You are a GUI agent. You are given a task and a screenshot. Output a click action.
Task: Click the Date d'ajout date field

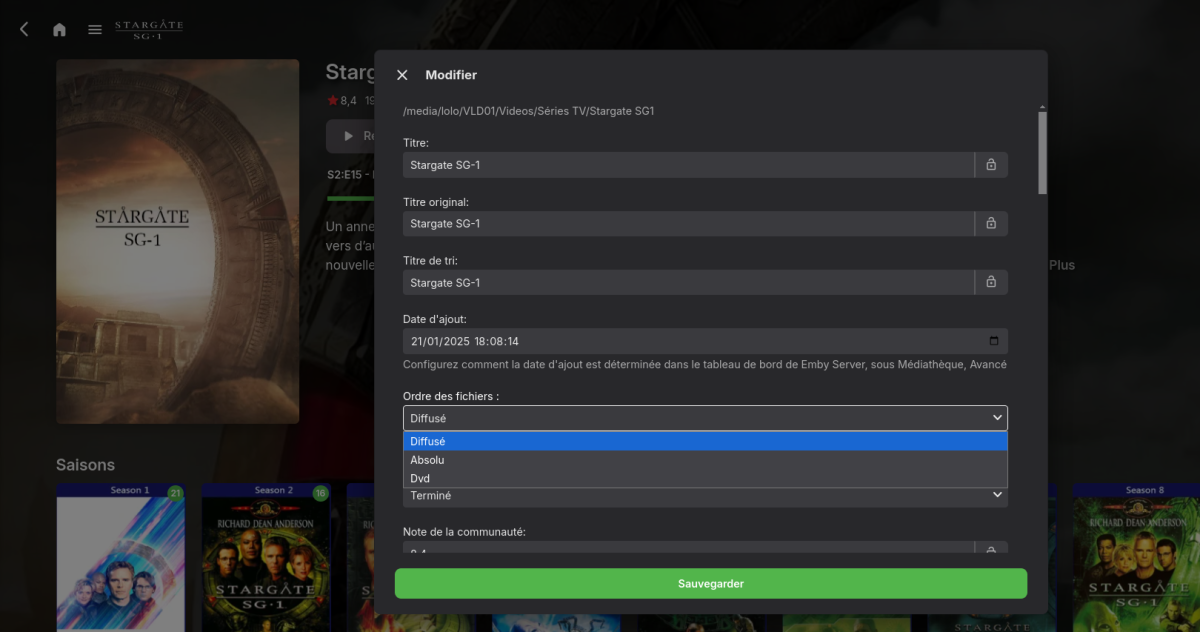click(x=705, y=341)
